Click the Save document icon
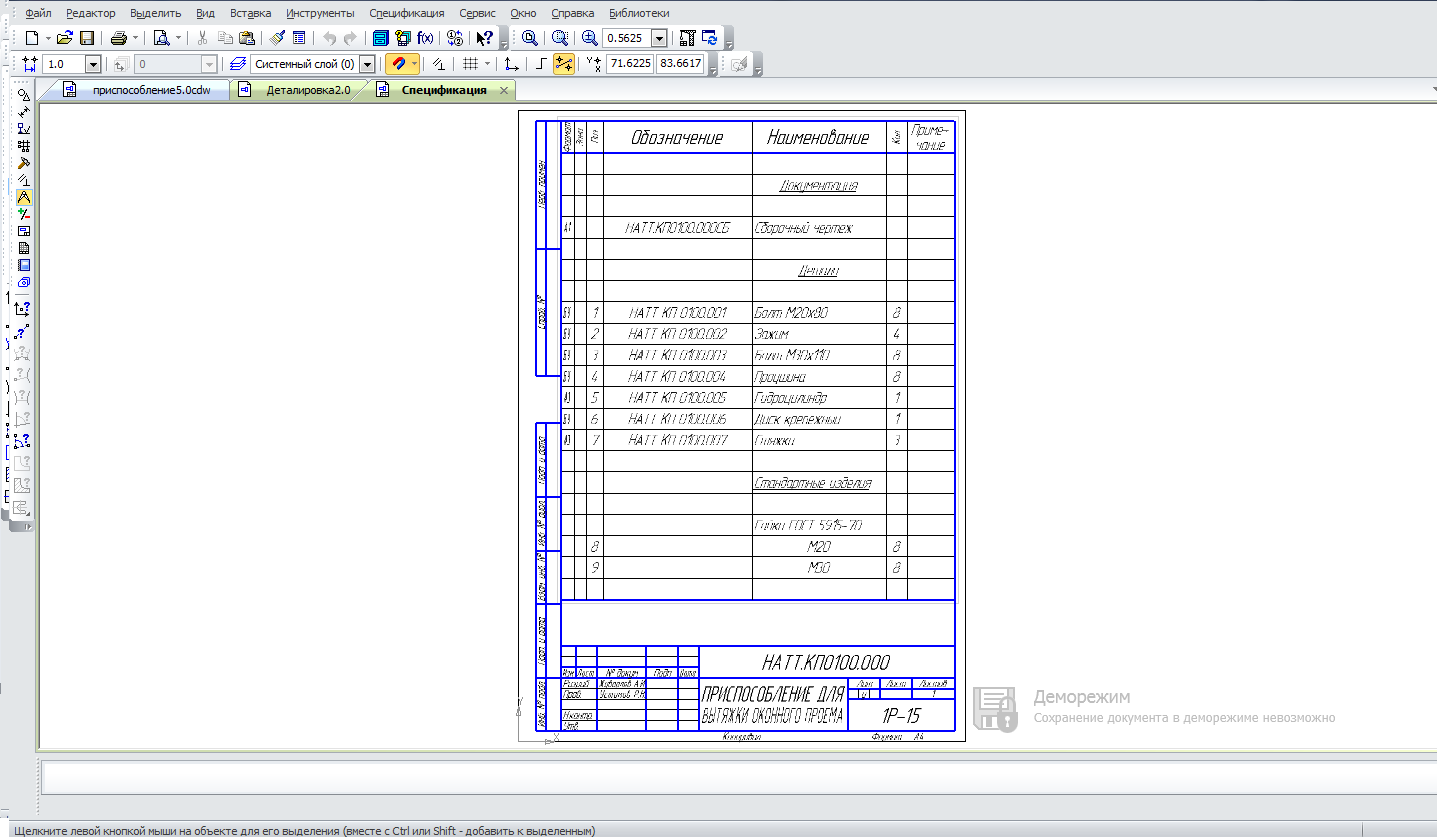 click(87, 38)
